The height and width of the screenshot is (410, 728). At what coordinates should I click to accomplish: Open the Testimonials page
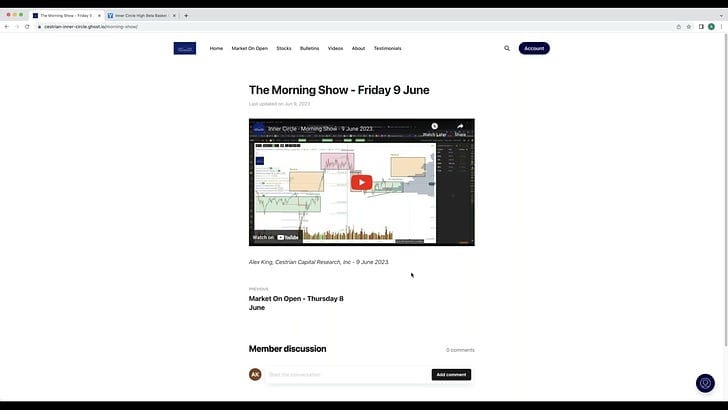pyautogui.click(x=388, y=48)
